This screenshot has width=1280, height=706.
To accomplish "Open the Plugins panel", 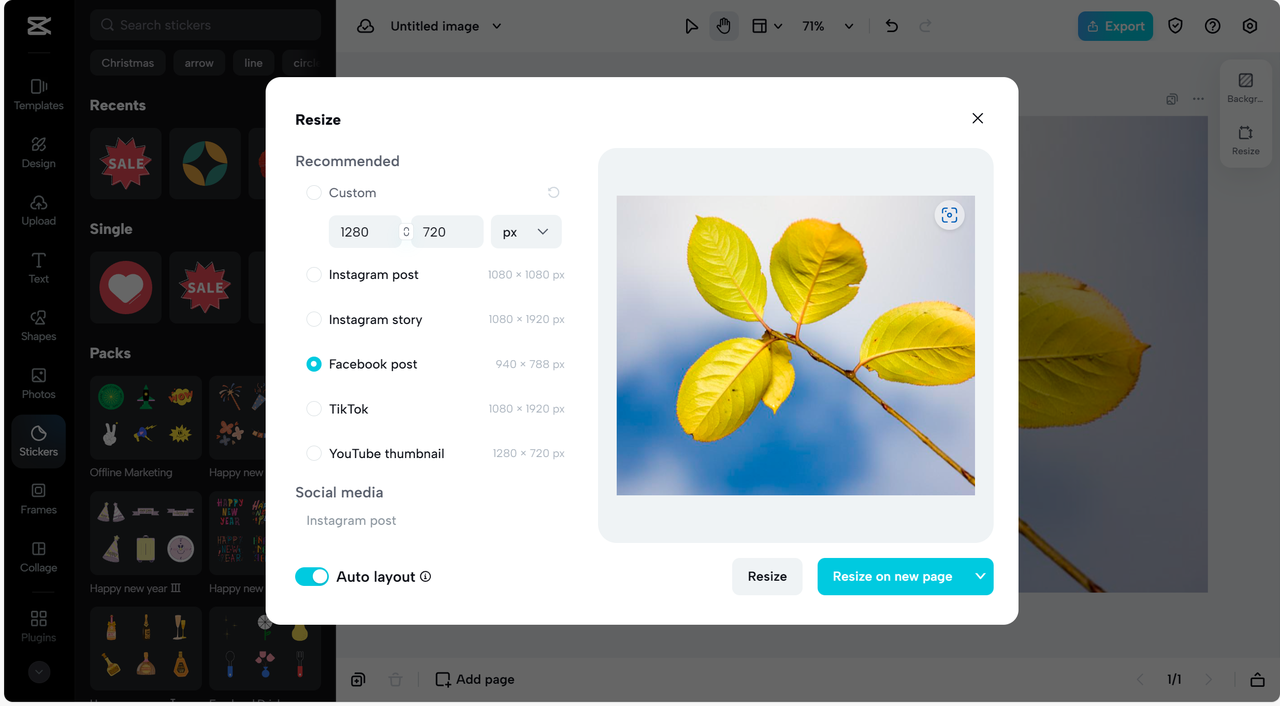I will [38, 626].
